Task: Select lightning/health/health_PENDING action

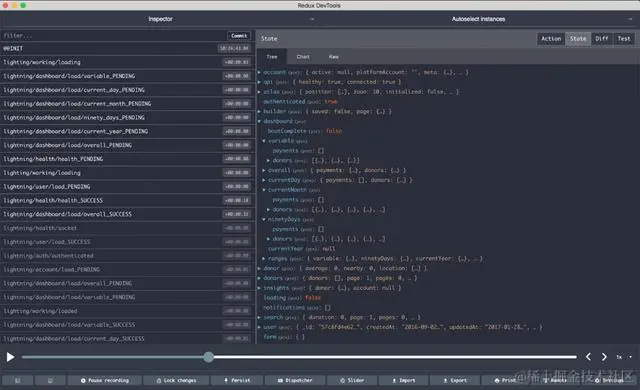Action: [x=127, y=159]
